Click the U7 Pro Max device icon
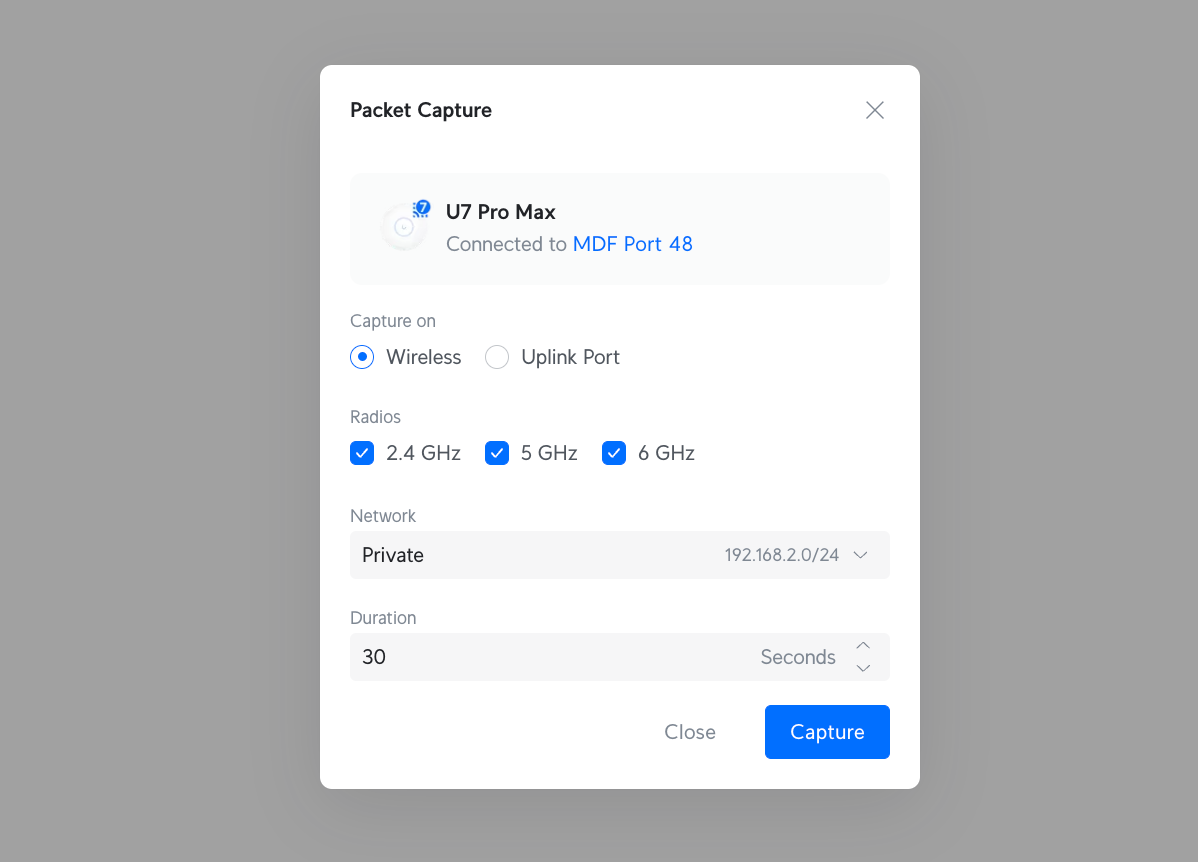1198x862 pixels. tap(404, 227)
